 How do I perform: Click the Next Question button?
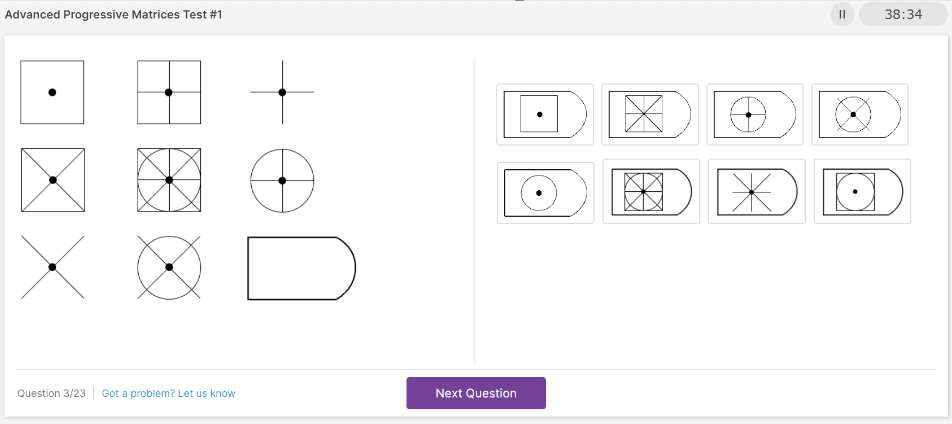476,393
